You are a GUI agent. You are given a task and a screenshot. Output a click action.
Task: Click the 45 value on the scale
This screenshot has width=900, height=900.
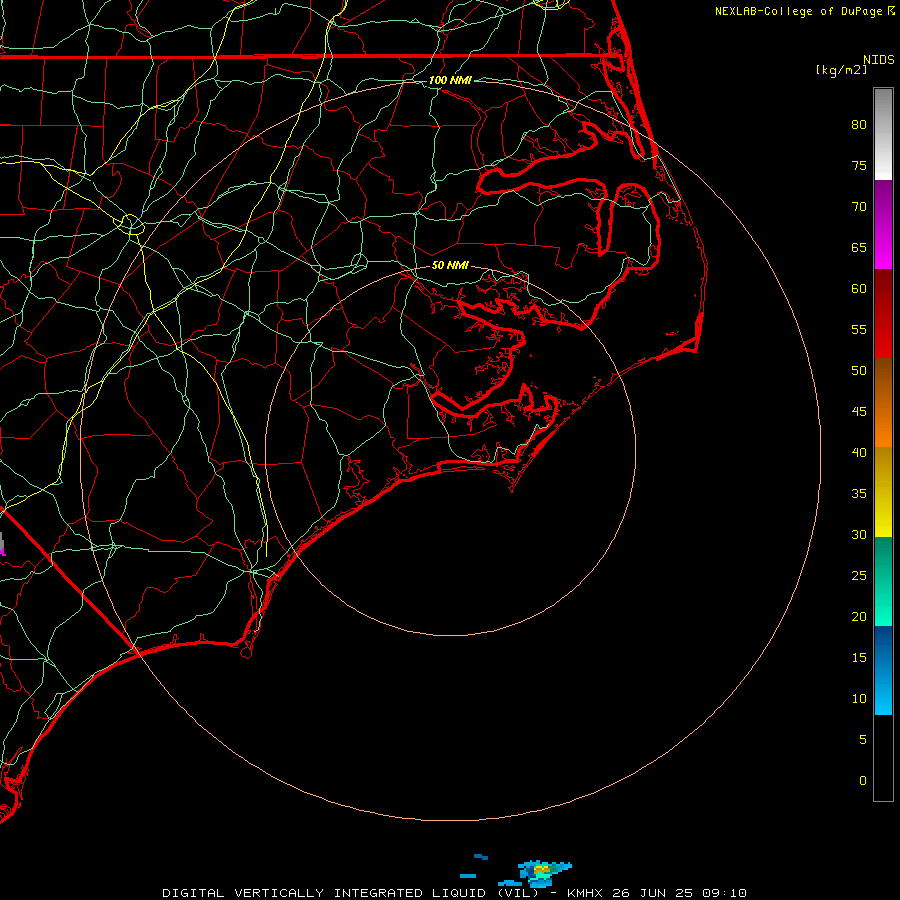[859, 412]
